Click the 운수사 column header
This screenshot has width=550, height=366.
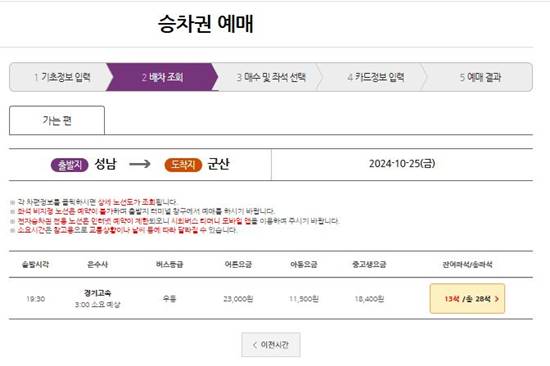tap(98, 264)
